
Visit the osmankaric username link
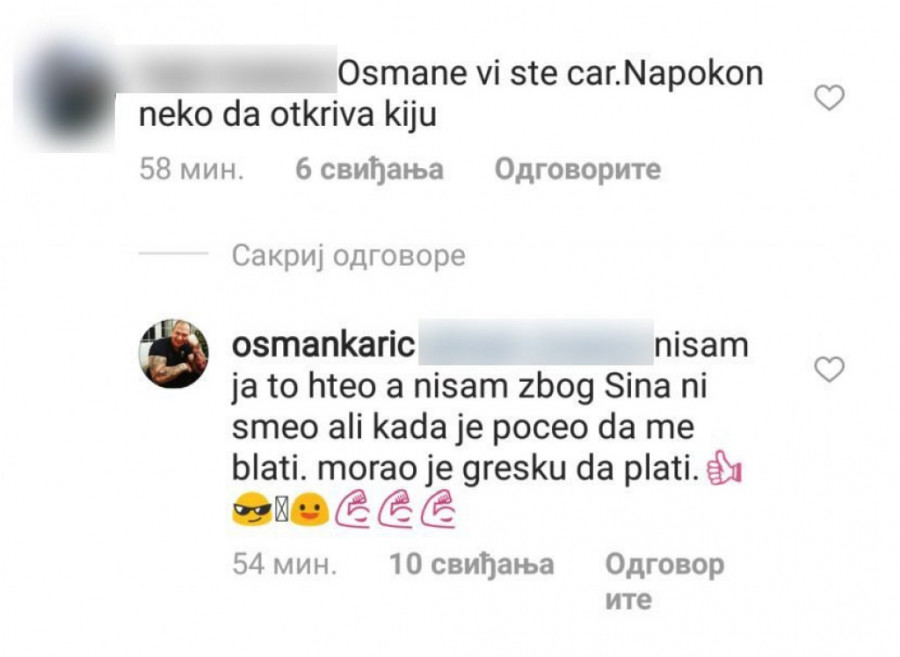(x=323, y=345)
